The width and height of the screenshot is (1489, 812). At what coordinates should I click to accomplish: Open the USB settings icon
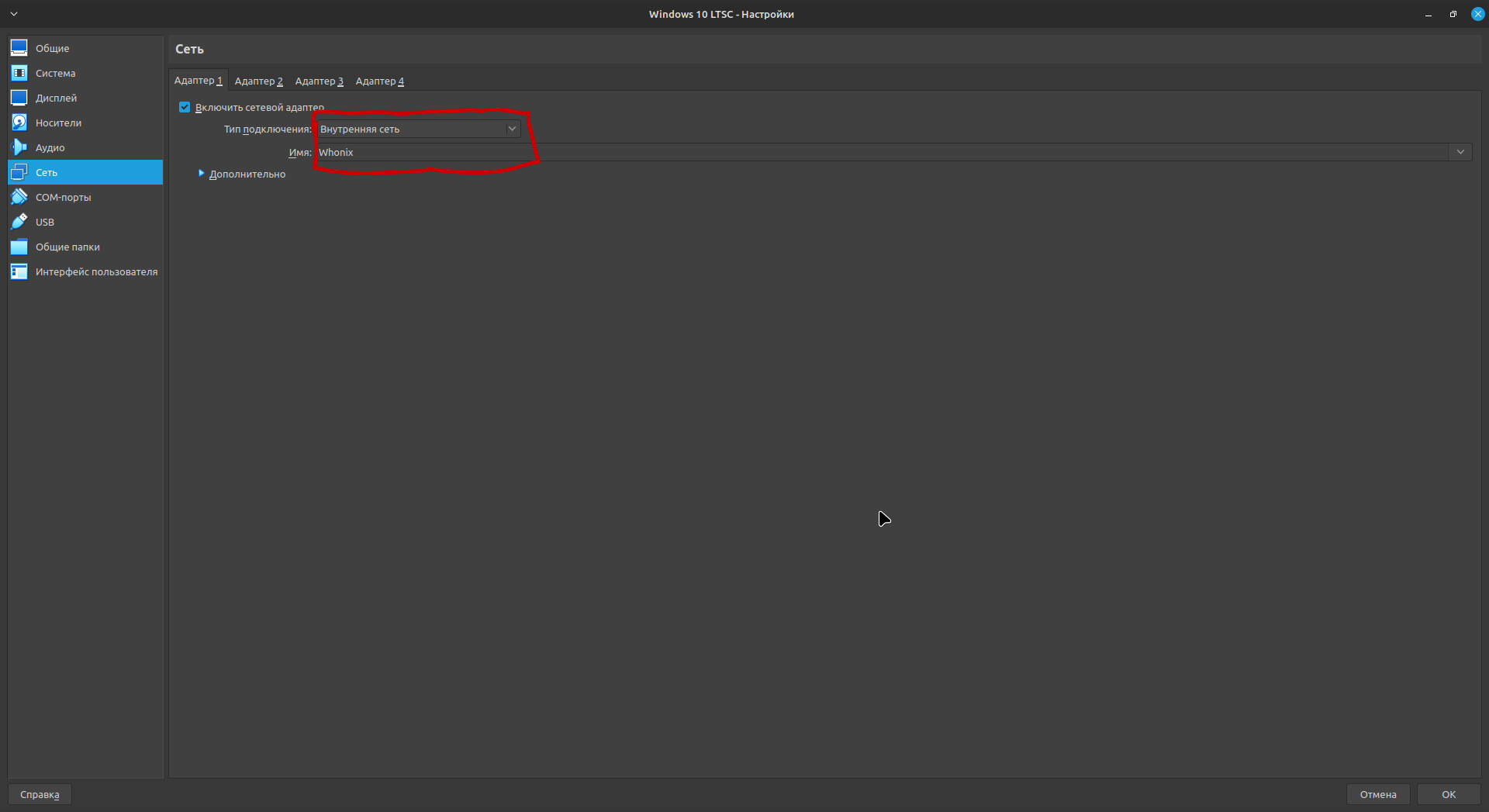tap(19, 222)
